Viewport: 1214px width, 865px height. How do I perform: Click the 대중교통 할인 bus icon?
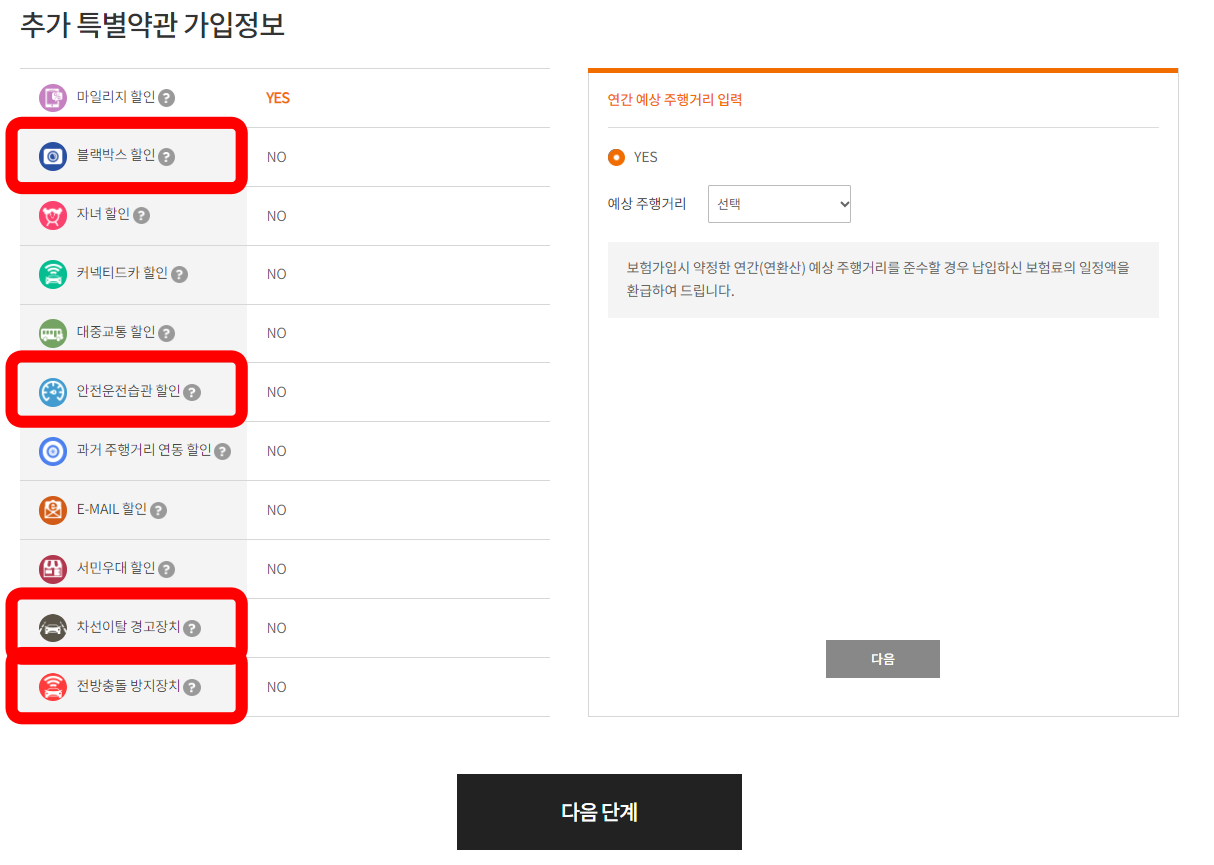(x=55, y=332)
